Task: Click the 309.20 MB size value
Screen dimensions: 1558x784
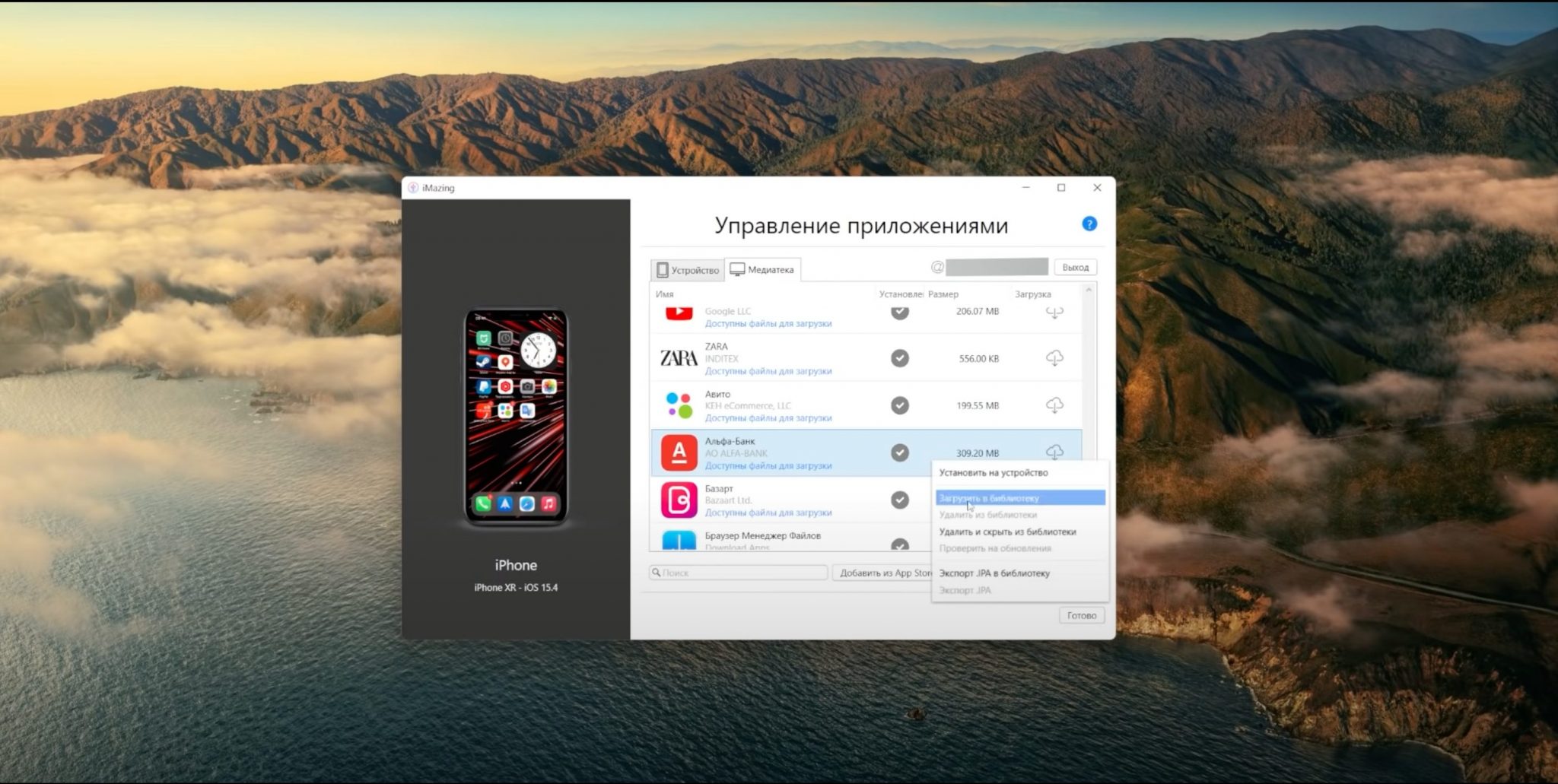Action: coord(978,453)
